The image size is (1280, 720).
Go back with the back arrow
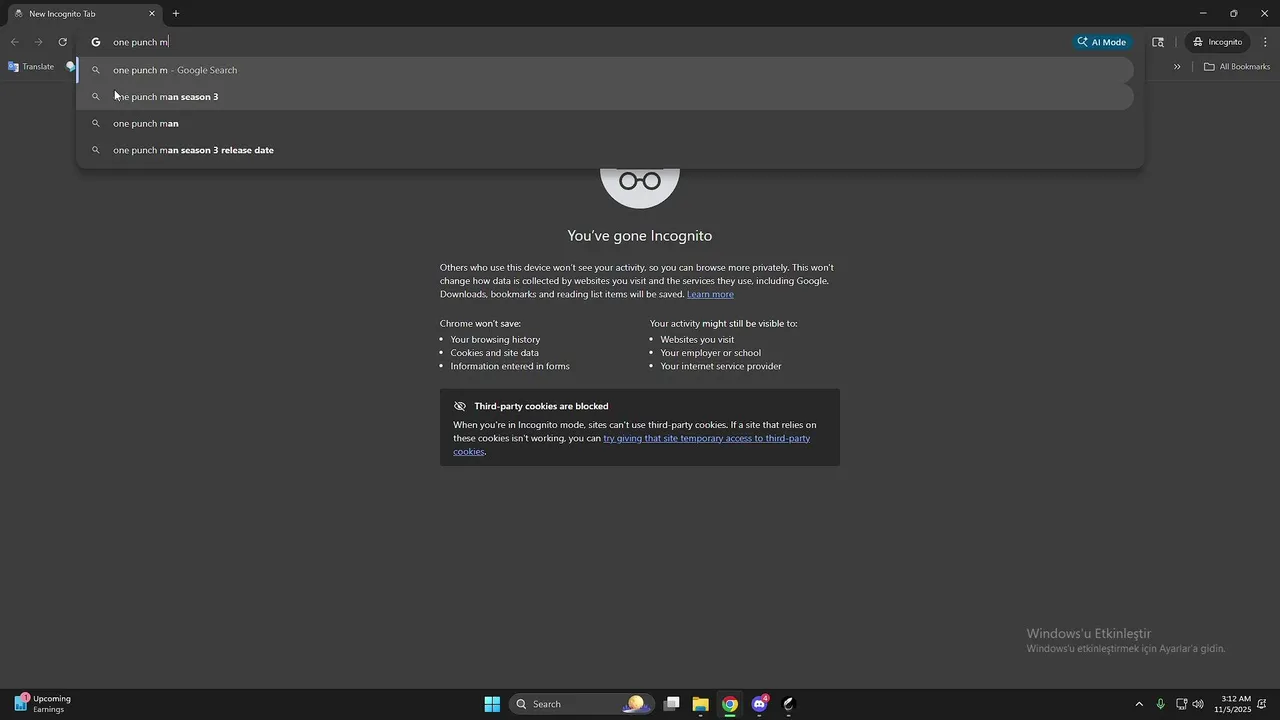14,42
